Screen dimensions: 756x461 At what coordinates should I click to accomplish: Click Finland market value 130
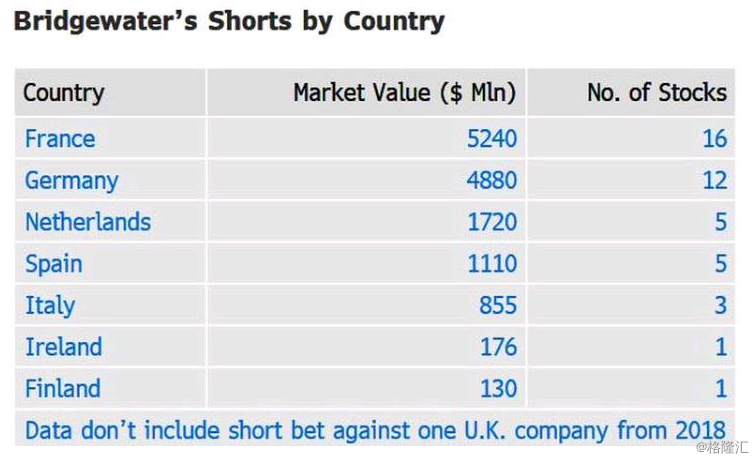[x=497, y=388]
